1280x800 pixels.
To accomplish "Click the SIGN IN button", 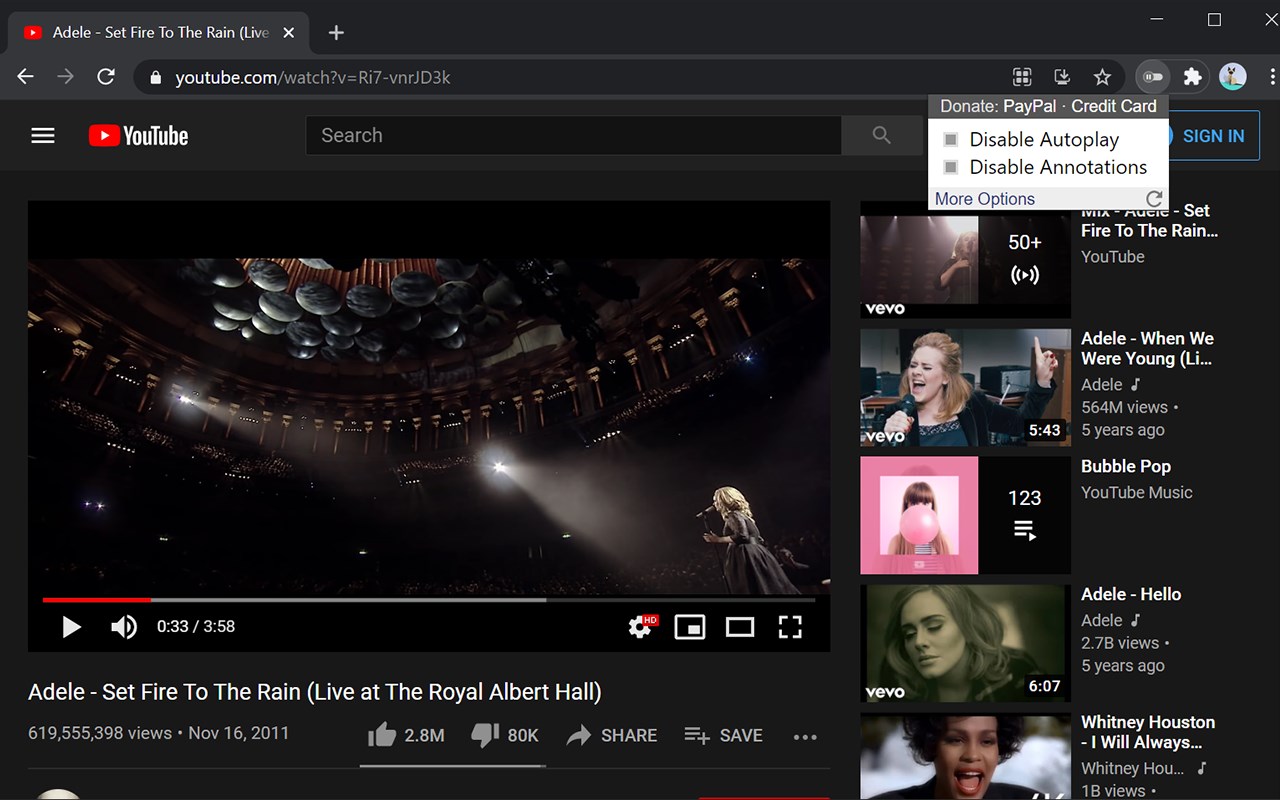I will point(1213,136).
